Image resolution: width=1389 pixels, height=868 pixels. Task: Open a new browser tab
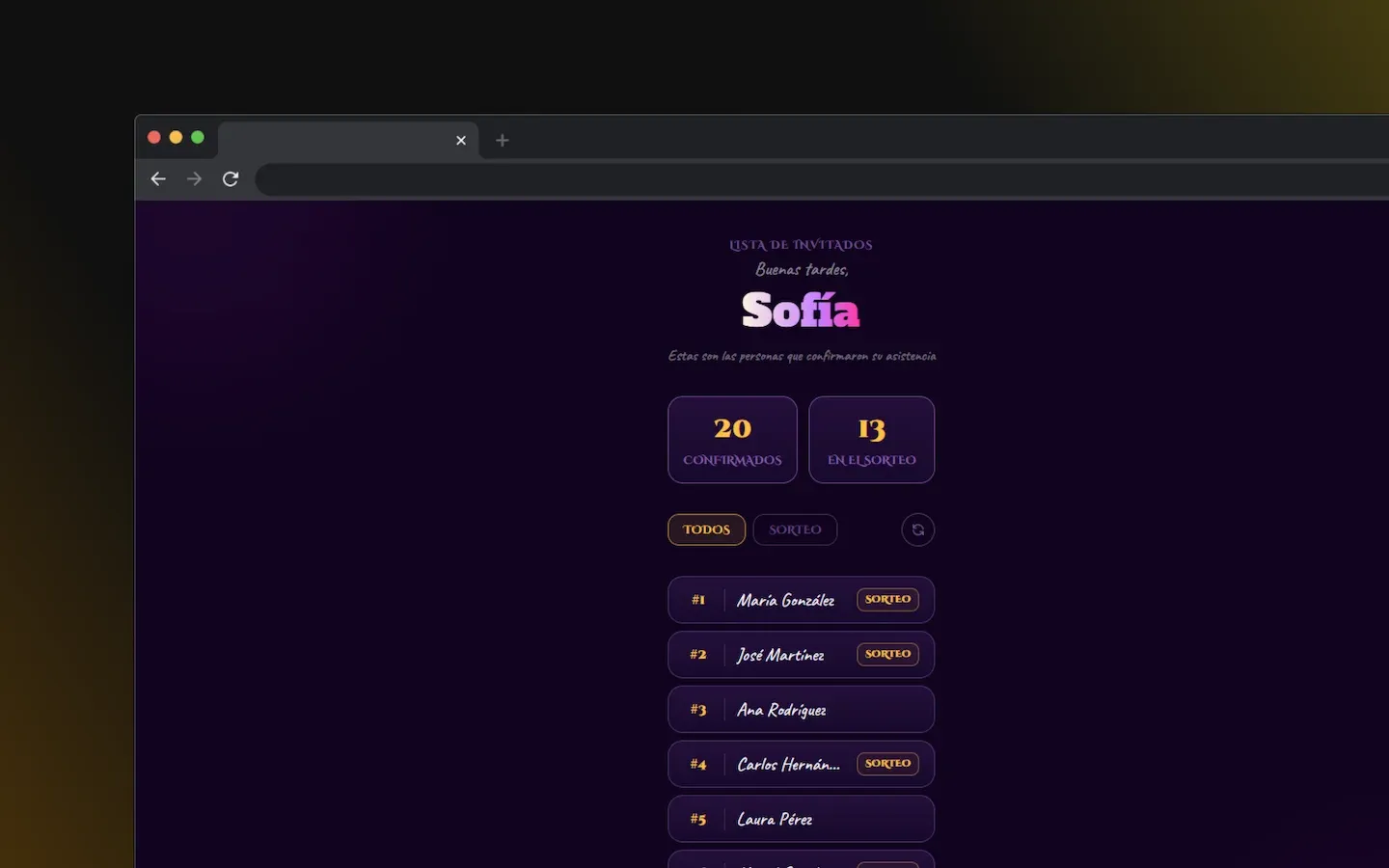[x=502, y=141]
